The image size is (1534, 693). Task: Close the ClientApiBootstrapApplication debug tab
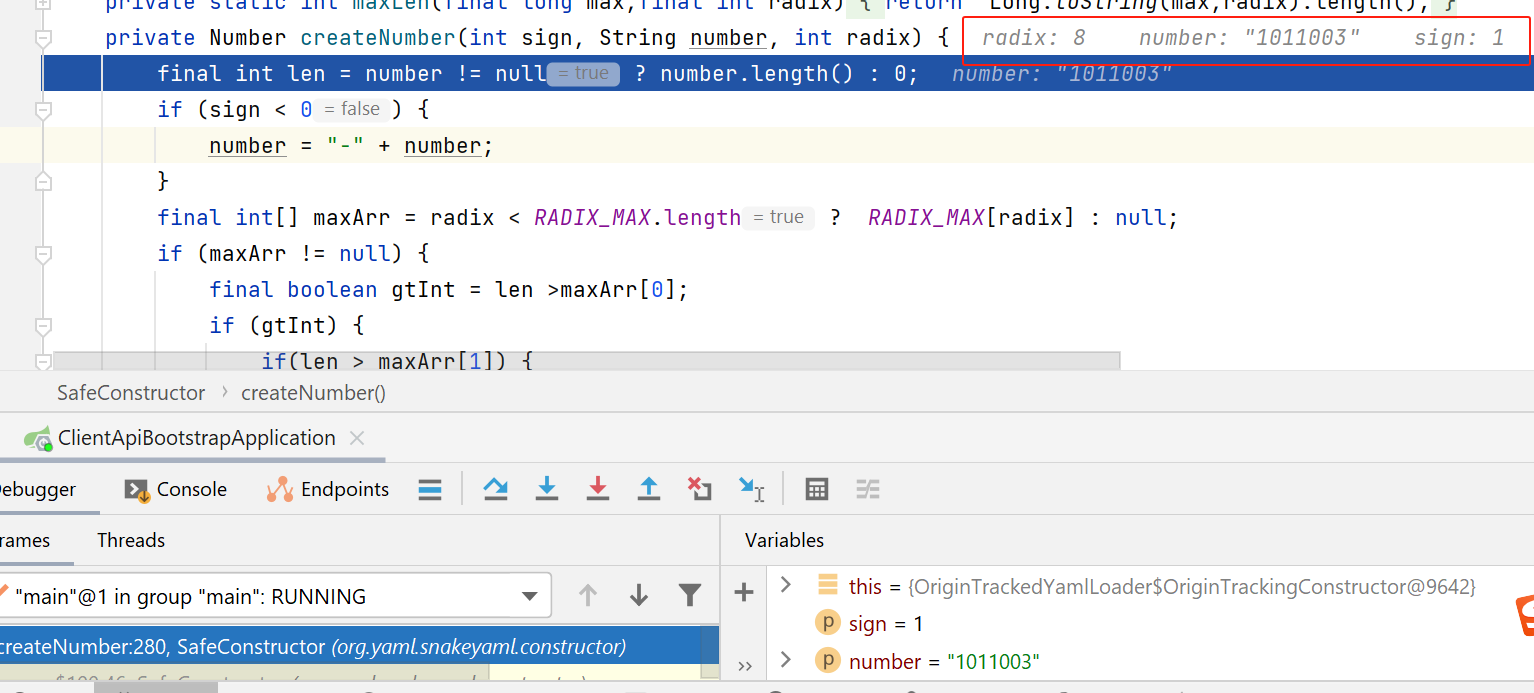[357, 438]
